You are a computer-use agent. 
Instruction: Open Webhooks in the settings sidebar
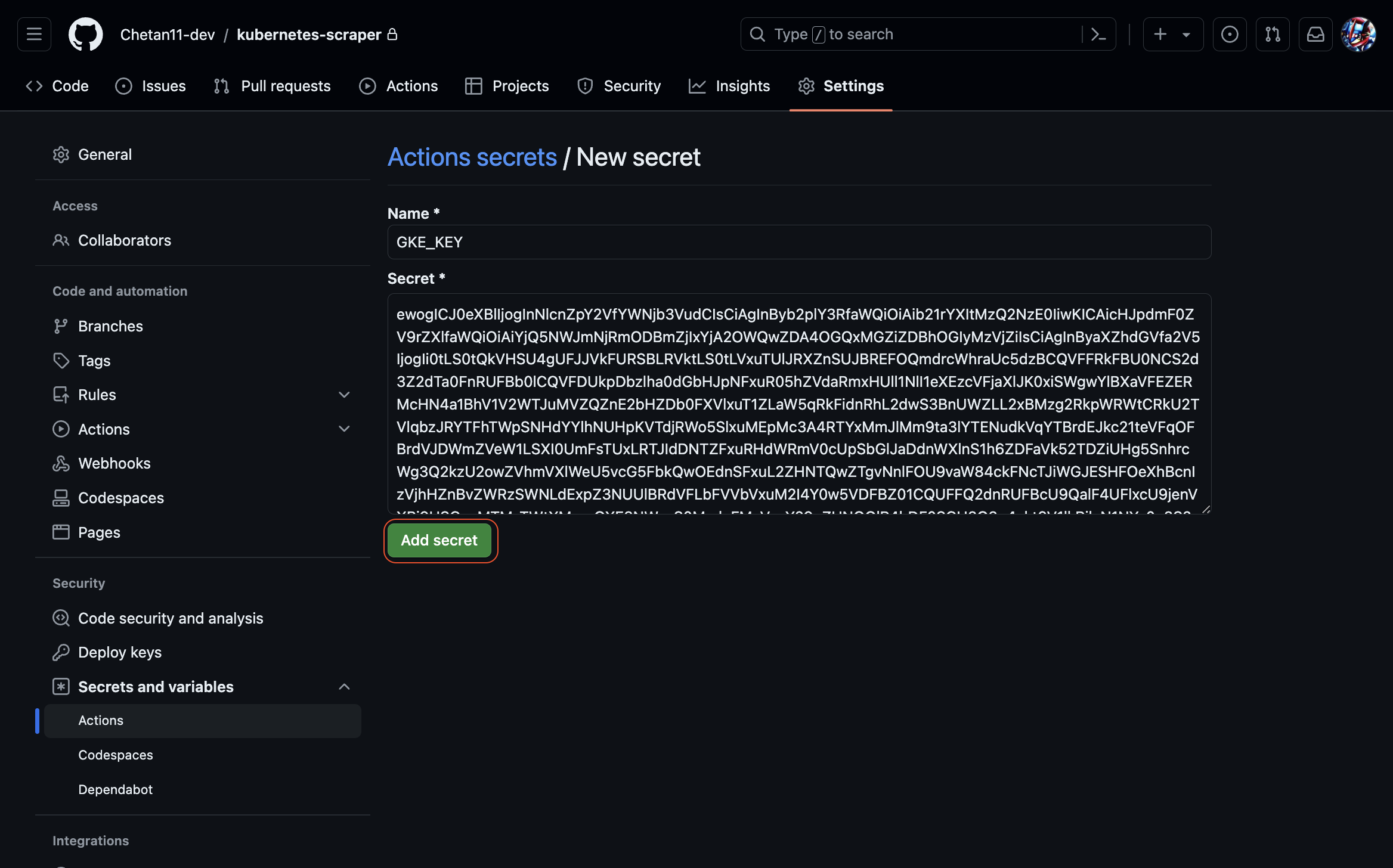(x=114, y=463)
